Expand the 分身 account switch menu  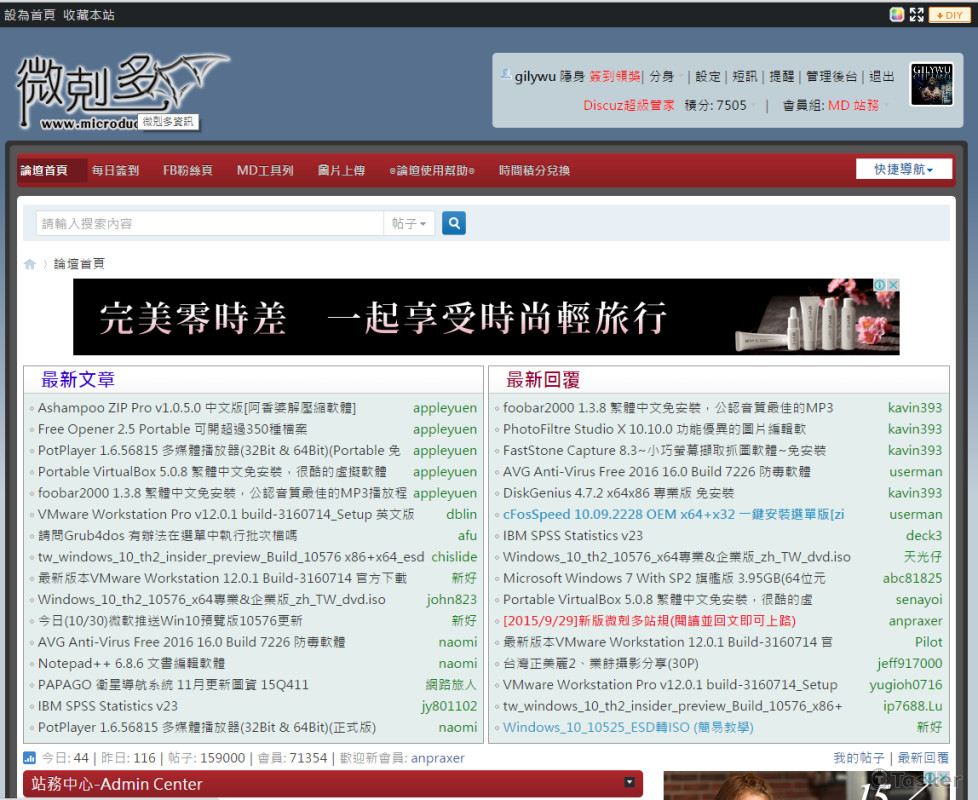point(666,76)
